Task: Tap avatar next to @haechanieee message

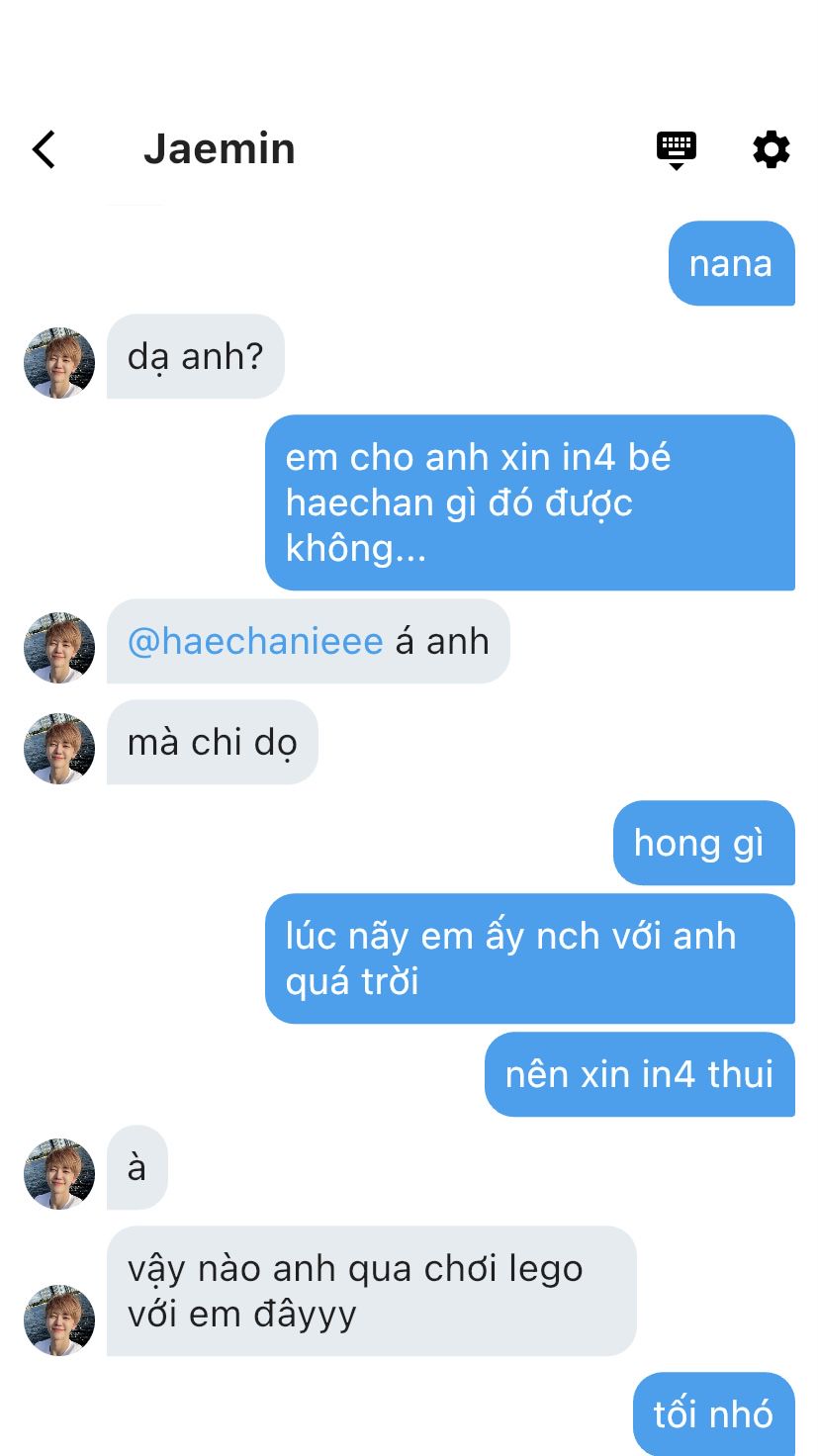Action: [x=59, y=648]
